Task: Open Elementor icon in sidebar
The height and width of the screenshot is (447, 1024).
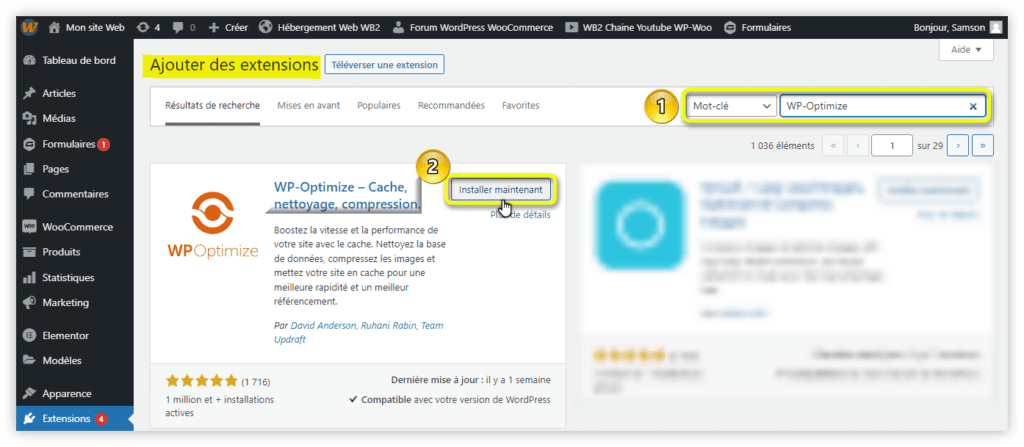Action: click(x=29, y=335)
